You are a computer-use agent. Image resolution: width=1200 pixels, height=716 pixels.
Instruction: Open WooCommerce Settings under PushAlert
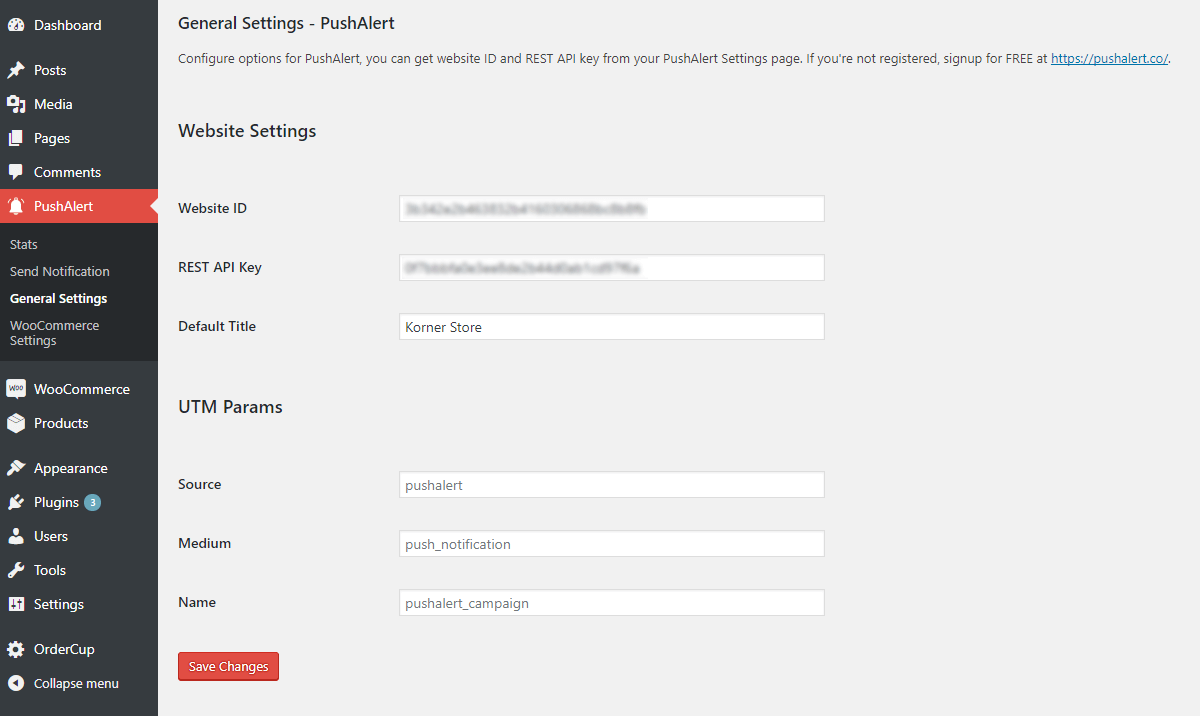(55, 333)
